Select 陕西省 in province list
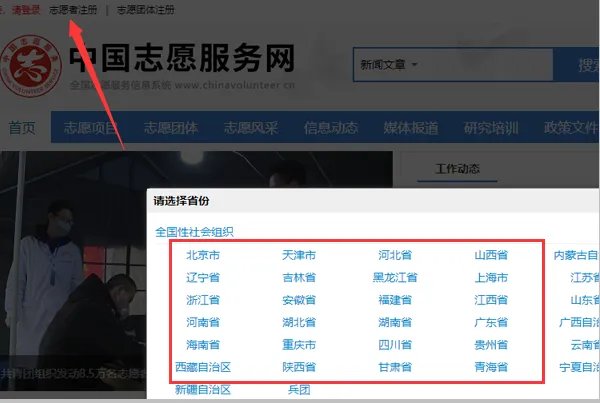 point(299,367)
